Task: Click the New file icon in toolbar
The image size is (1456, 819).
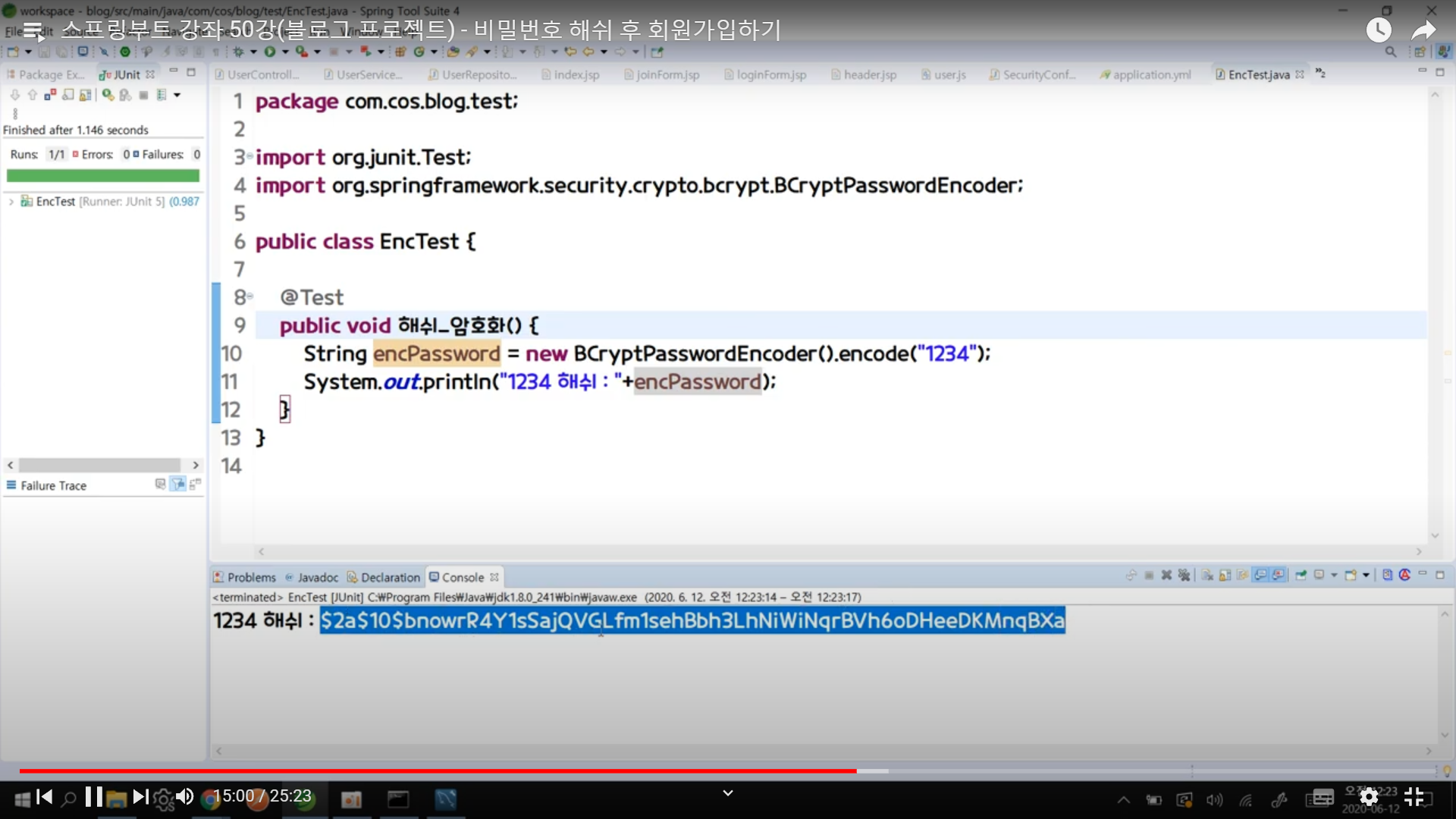Action: tap(12, 52)
